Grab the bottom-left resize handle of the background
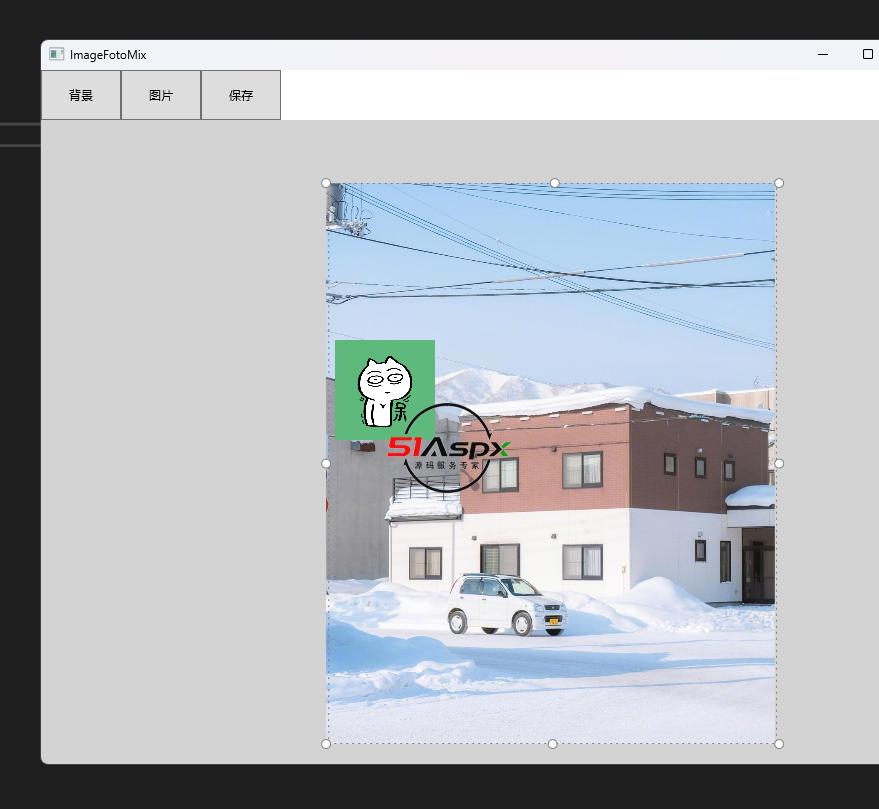The height and width of the screenshot is (809, 879). (x=326, y=744)
